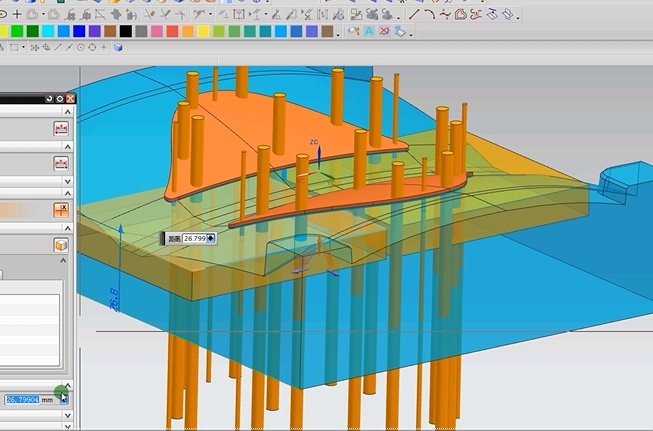Screen dimensions: 653x431
Task: Click the white list box in dialog
Action: (x=30, y=330)
